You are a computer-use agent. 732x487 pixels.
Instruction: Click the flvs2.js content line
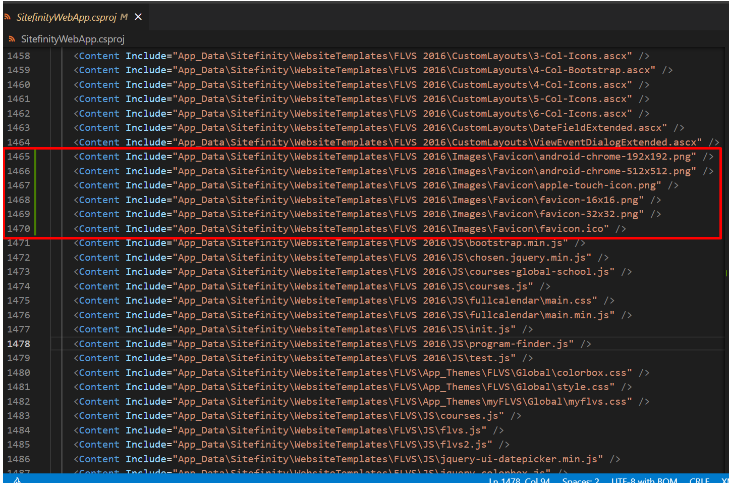[292, 445]
